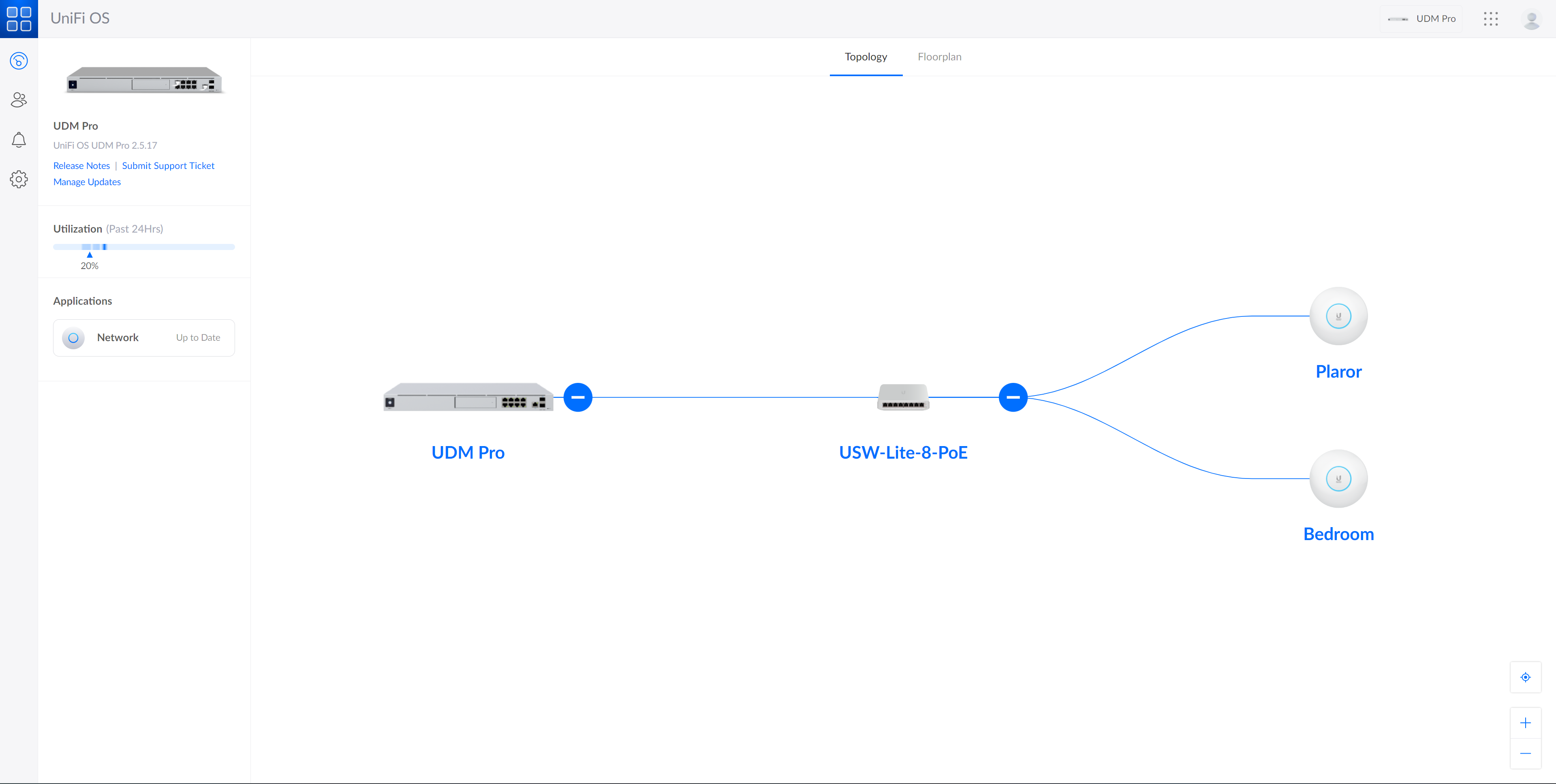1556x784 pixels.
Task: Click the Utilization heading text
Action: [x=77, y=229]
